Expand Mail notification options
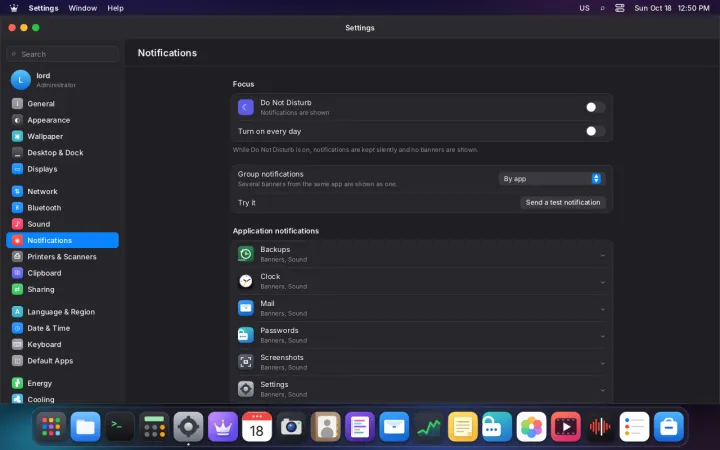Screen dimensions: 720x450 click(x=602, y=309)
